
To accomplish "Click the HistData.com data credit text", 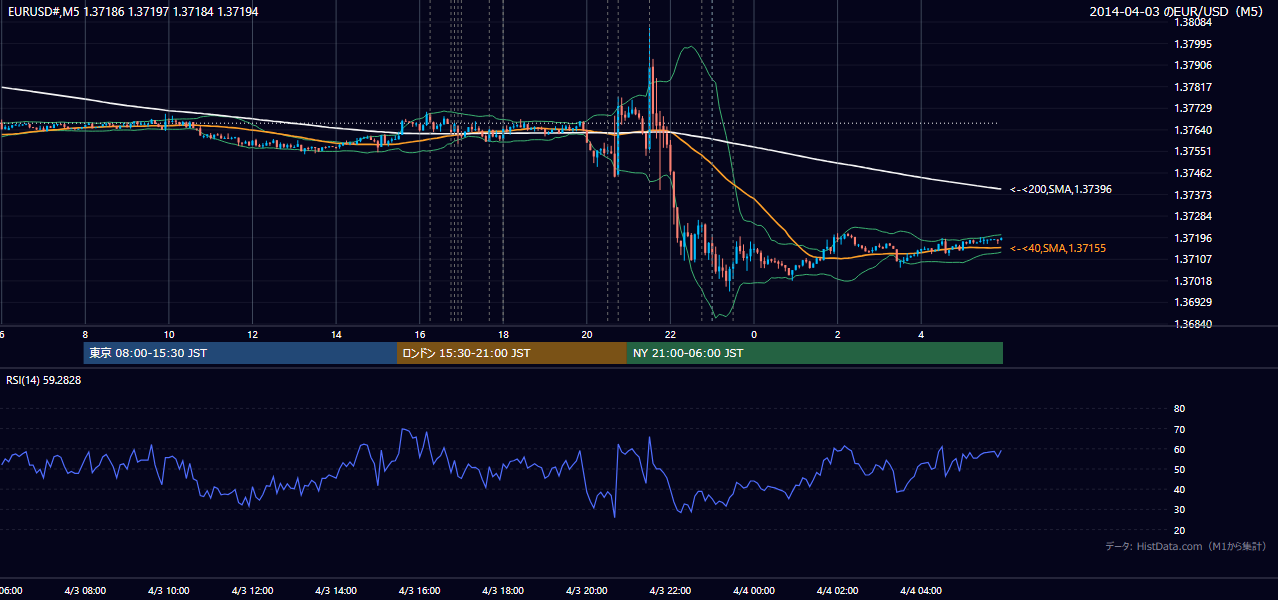I will click(x=1186, y=546).
